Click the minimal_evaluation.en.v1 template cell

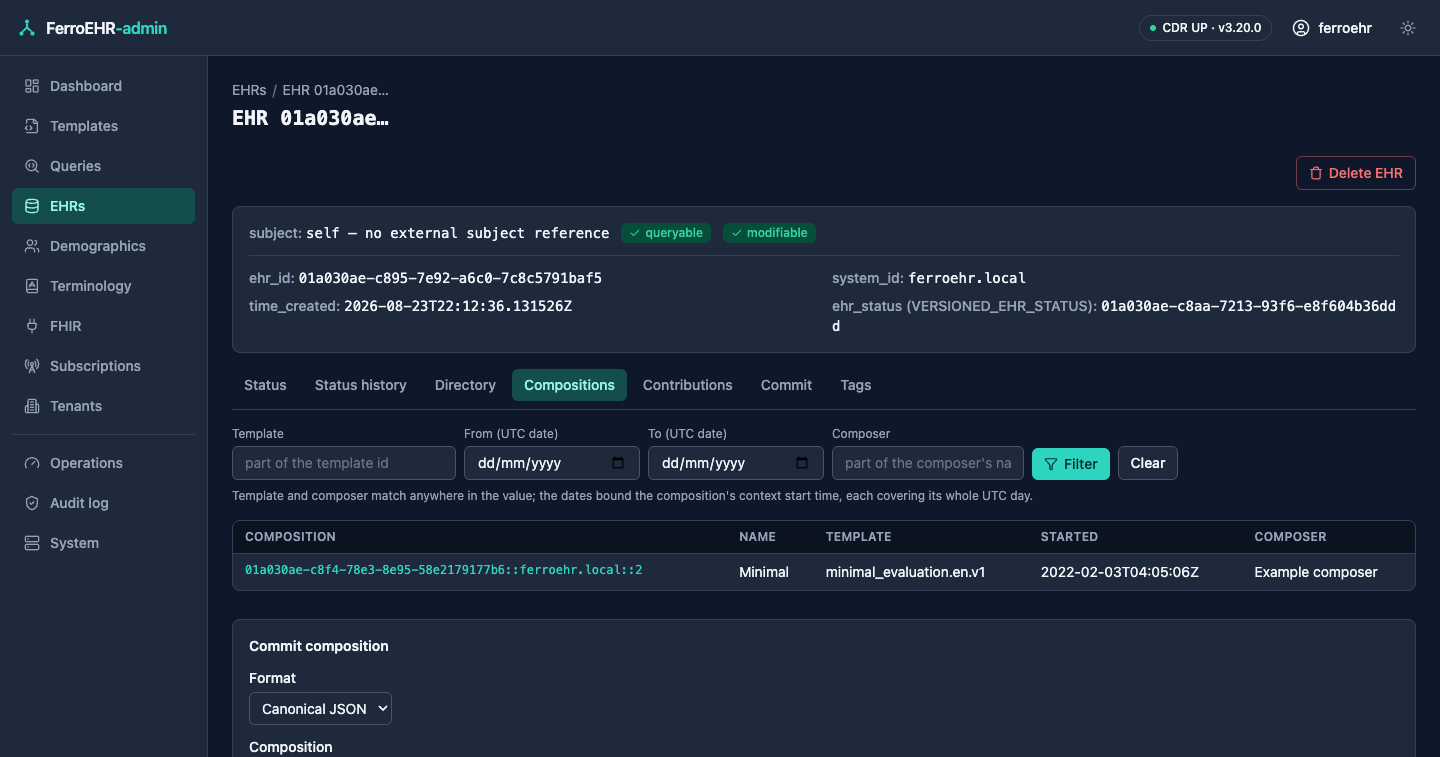point(906,572)
